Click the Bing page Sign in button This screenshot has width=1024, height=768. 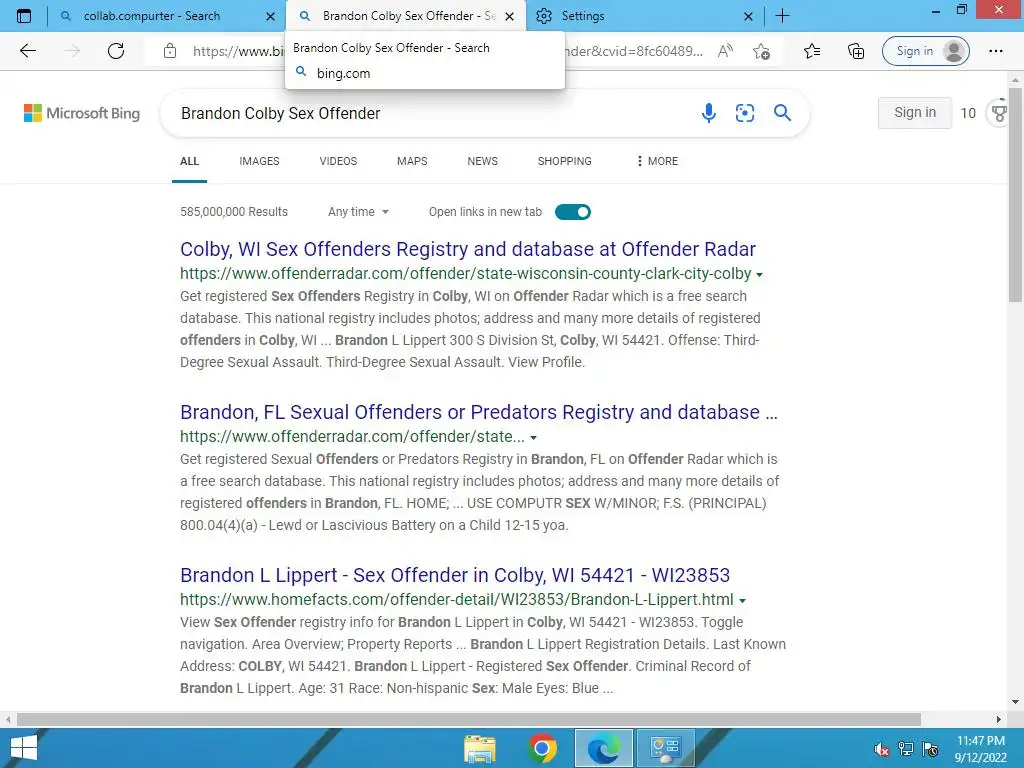914,112
